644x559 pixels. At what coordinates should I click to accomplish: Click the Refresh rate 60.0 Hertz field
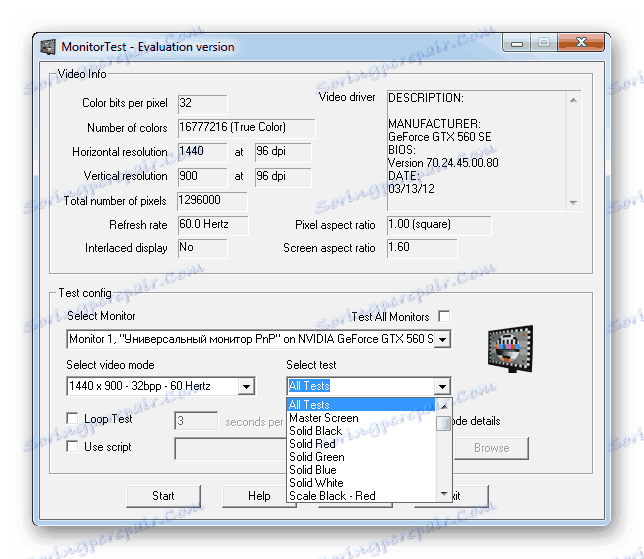(213, 225)
